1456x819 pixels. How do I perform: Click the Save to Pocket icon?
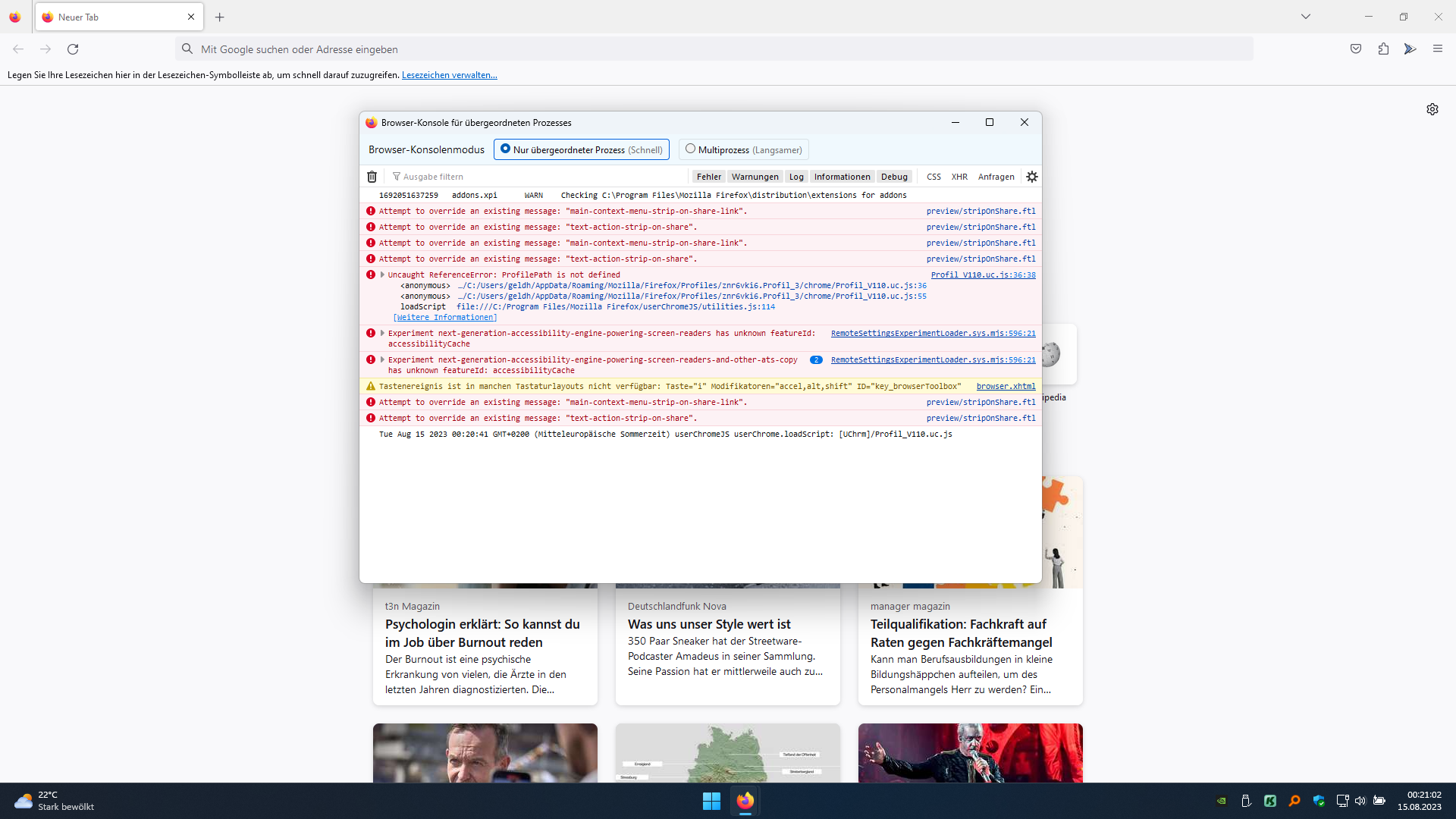[x=1356, y=49]
